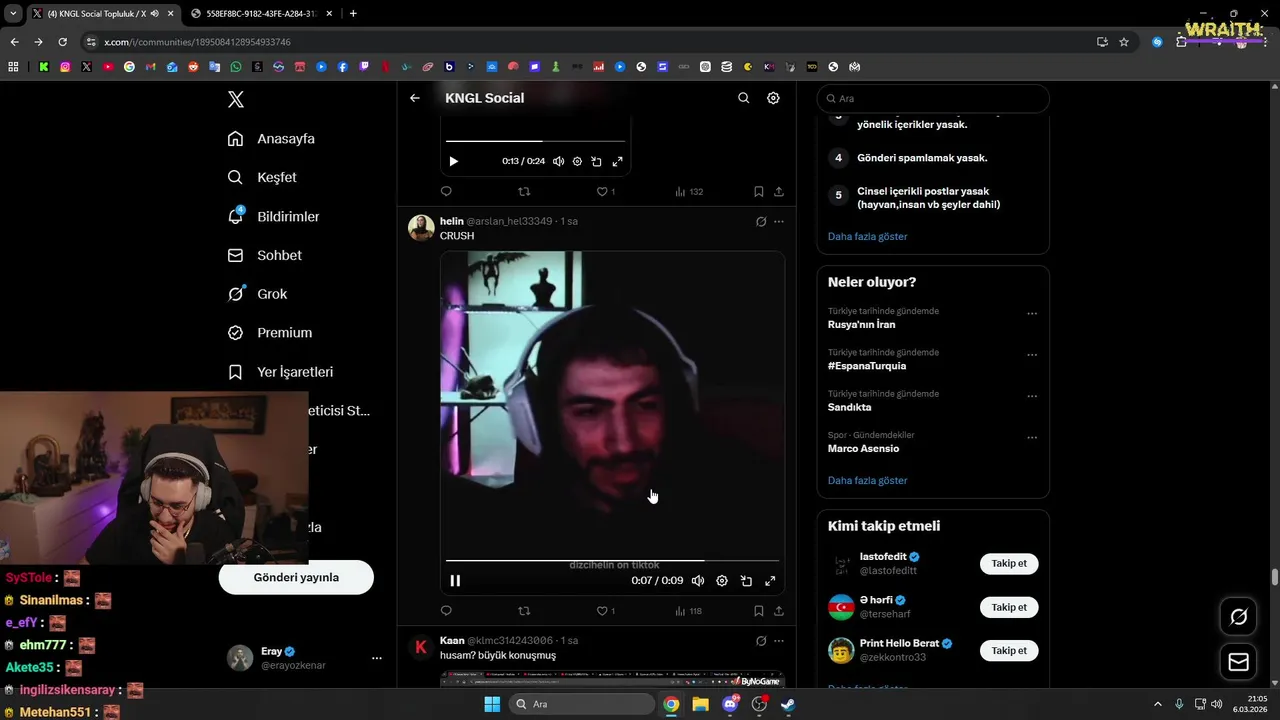Bookmark this page with star icon
The image size is (1280, 720).
click(x=1124, y=42)
